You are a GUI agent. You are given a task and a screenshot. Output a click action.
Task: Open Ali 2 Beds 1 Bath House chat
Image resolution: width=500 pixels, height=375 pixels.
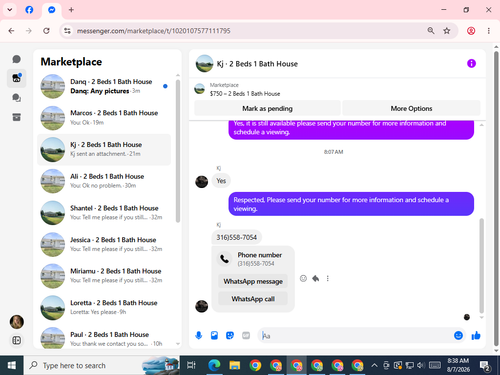[104, 181]
